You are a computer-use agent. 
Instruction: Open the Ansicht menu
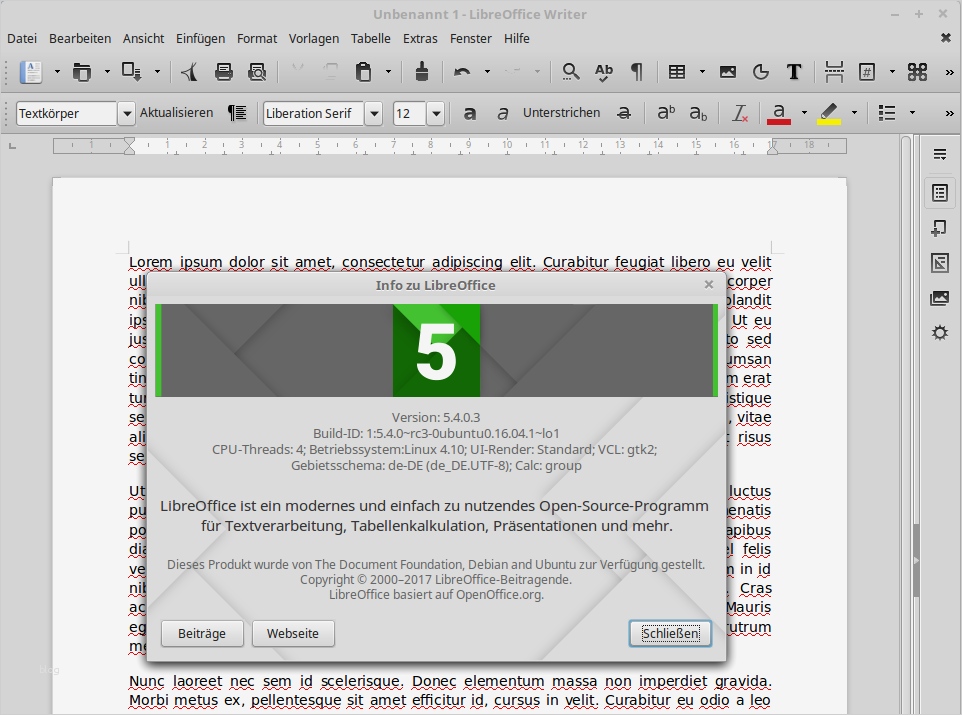pyautogui.click(x=144, y=39)
